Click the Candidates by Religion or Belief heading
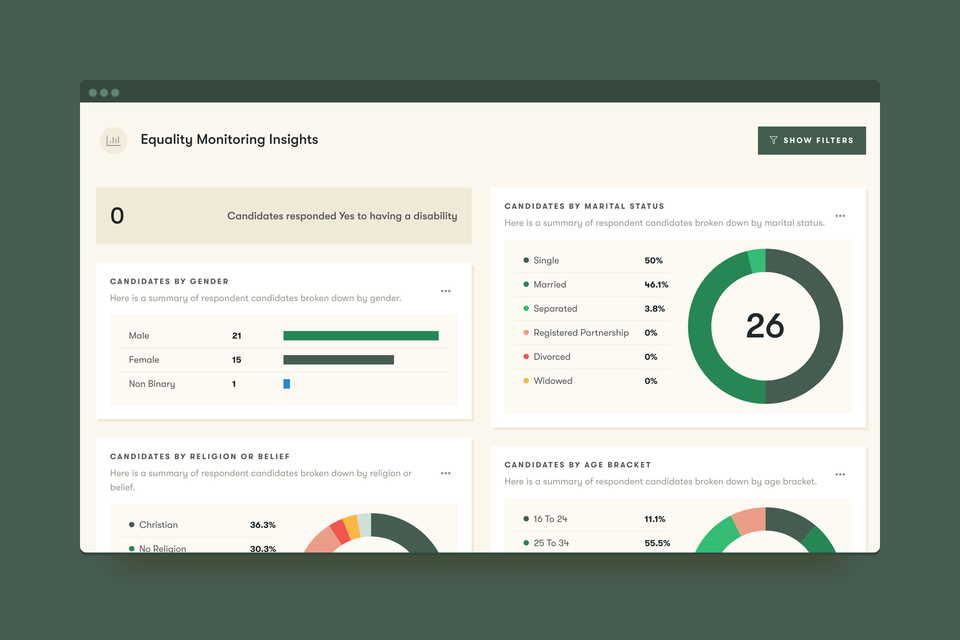Viewport: 960px width, 640px height. [x=200, y=456]
